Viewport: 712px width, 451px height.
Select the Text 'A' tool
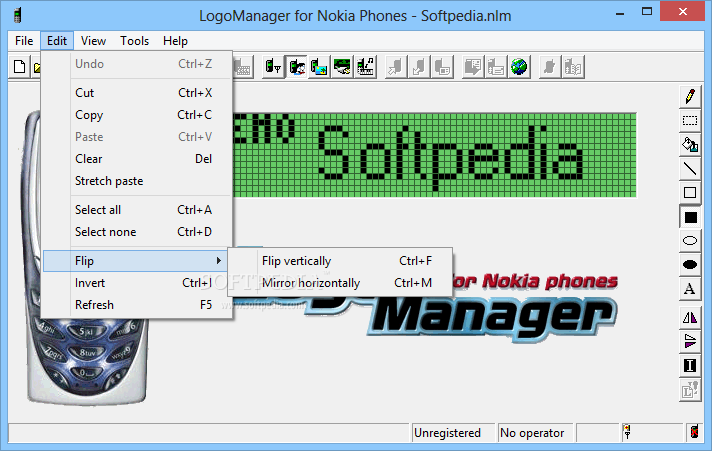point(690,289)
